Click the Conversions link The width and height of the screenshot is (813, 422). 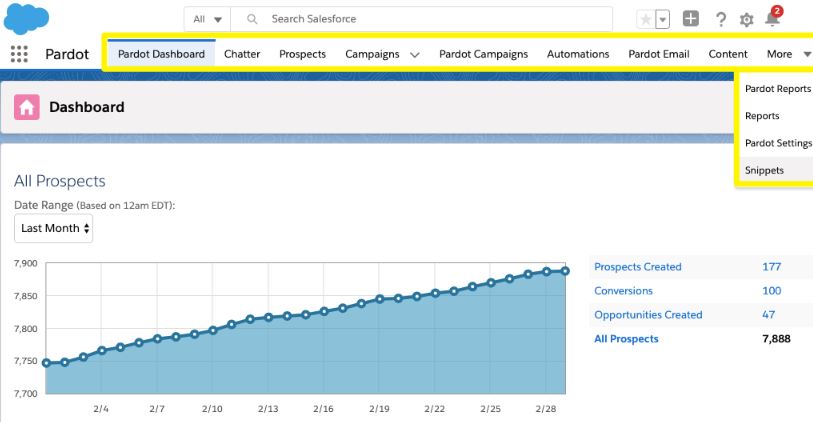click(x=623, y=291)
